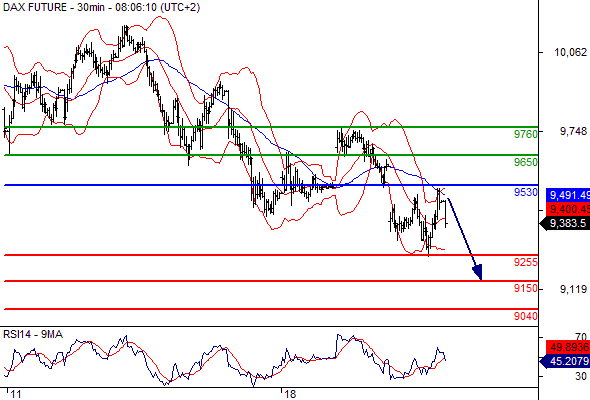Click the black 9,383.5 current price tag
The width and height of the screenshot is (590, 400).
(564, 223)
